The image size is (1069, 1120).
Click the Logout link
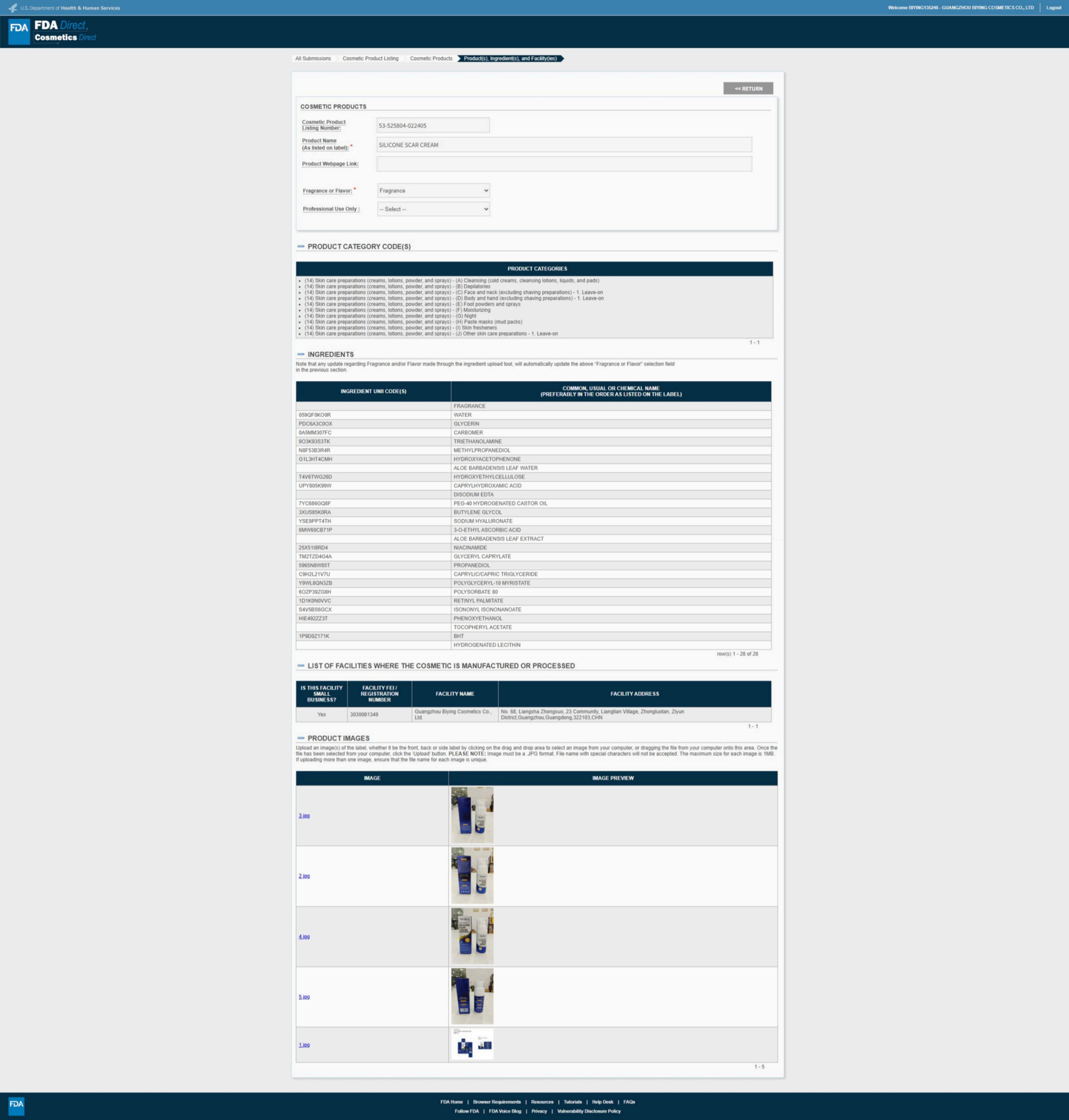1053,8
